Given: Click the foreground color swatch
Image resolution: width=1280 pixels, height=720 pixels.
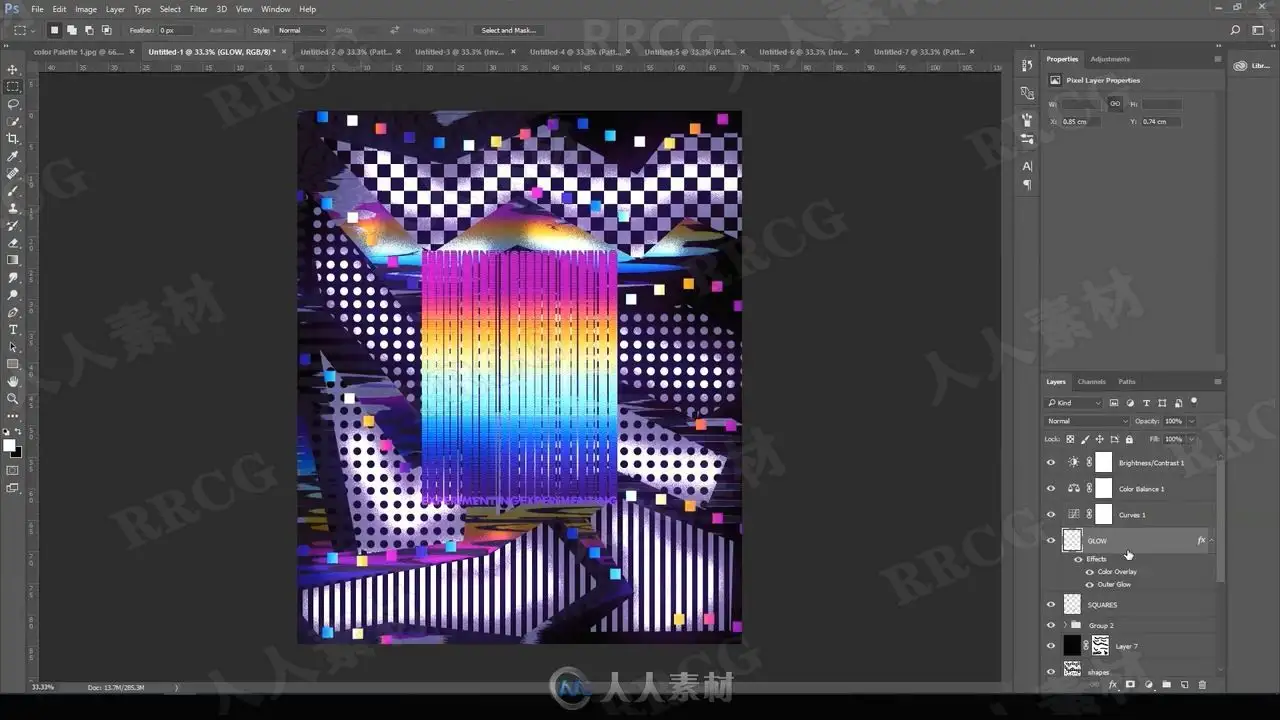Looking at the screenshot, I should click(x=9, y=445).
